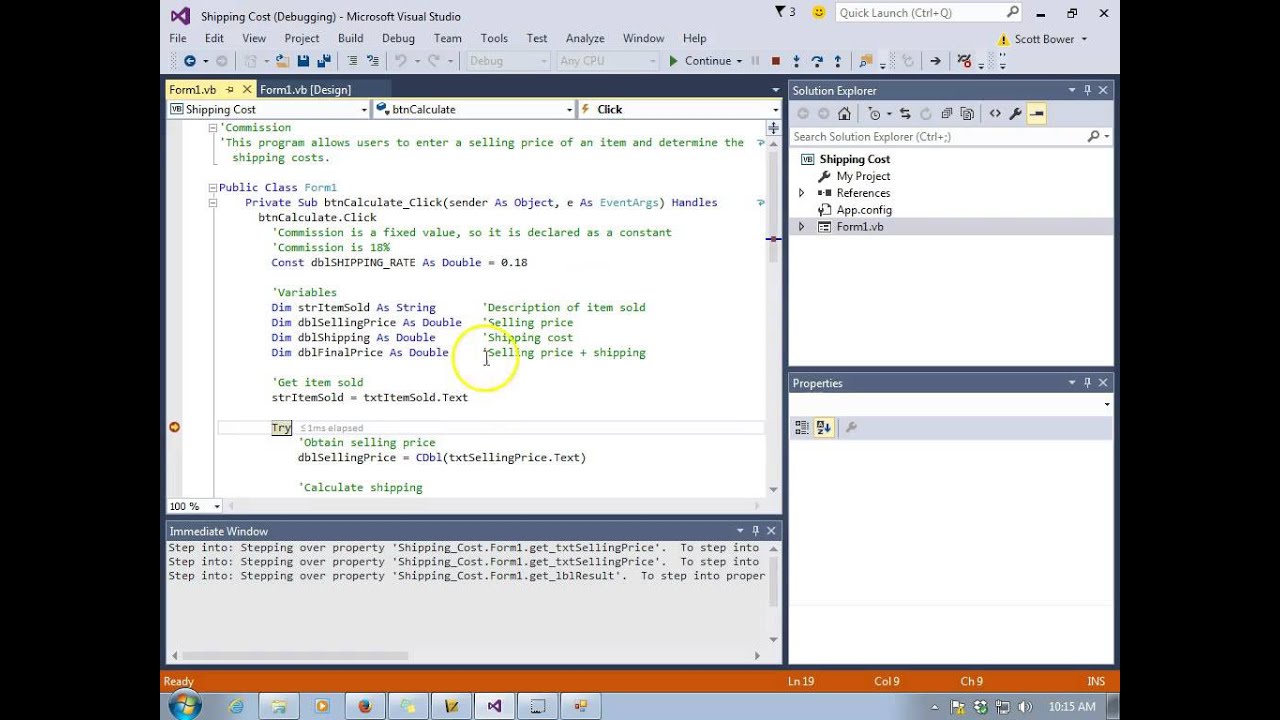Collapse the btnCalculate_Click Sub outlining box
Screen dimensions: 1280x720
coord(212,203)
